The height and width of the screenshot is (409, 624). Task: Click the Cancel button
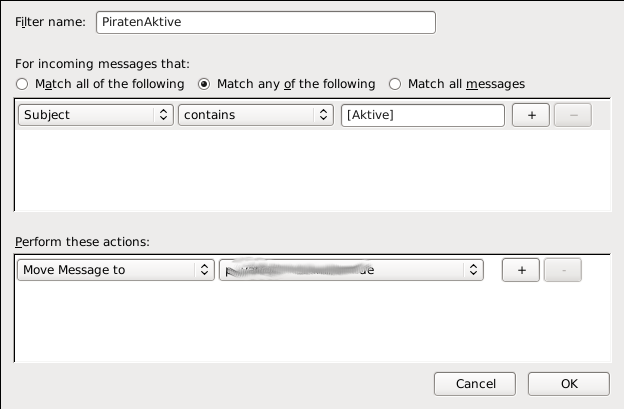click(475, 384)
